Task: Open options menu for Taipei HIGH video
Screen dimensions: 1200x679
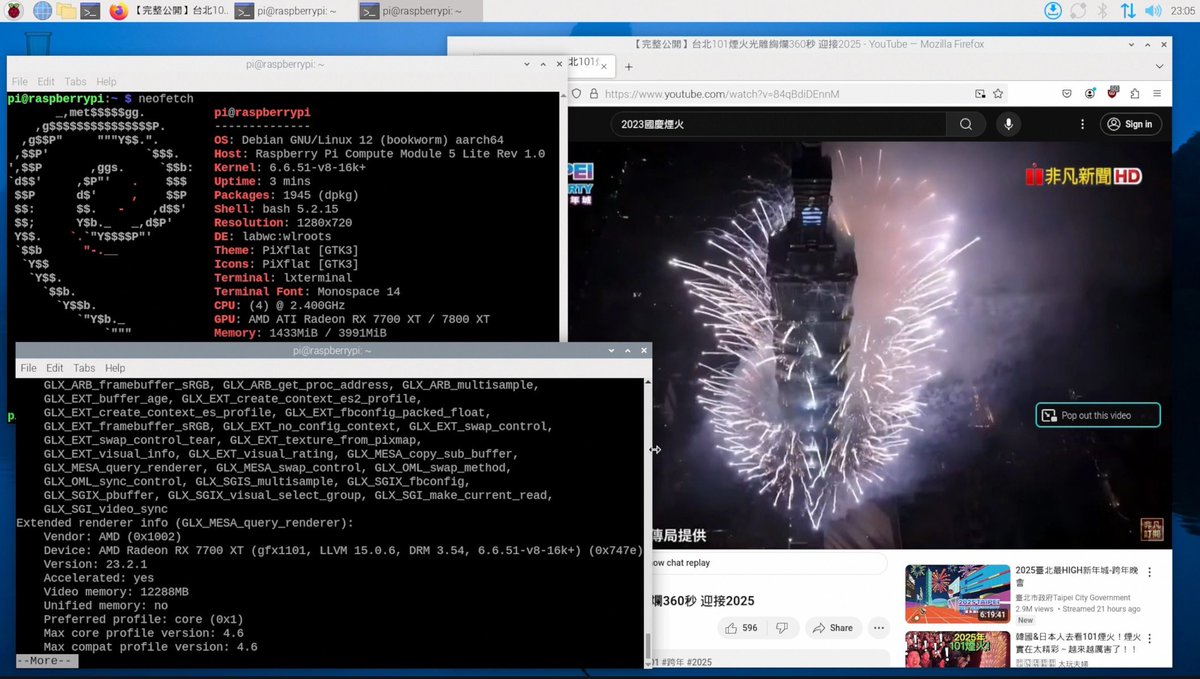Action: pos(1149,573)
